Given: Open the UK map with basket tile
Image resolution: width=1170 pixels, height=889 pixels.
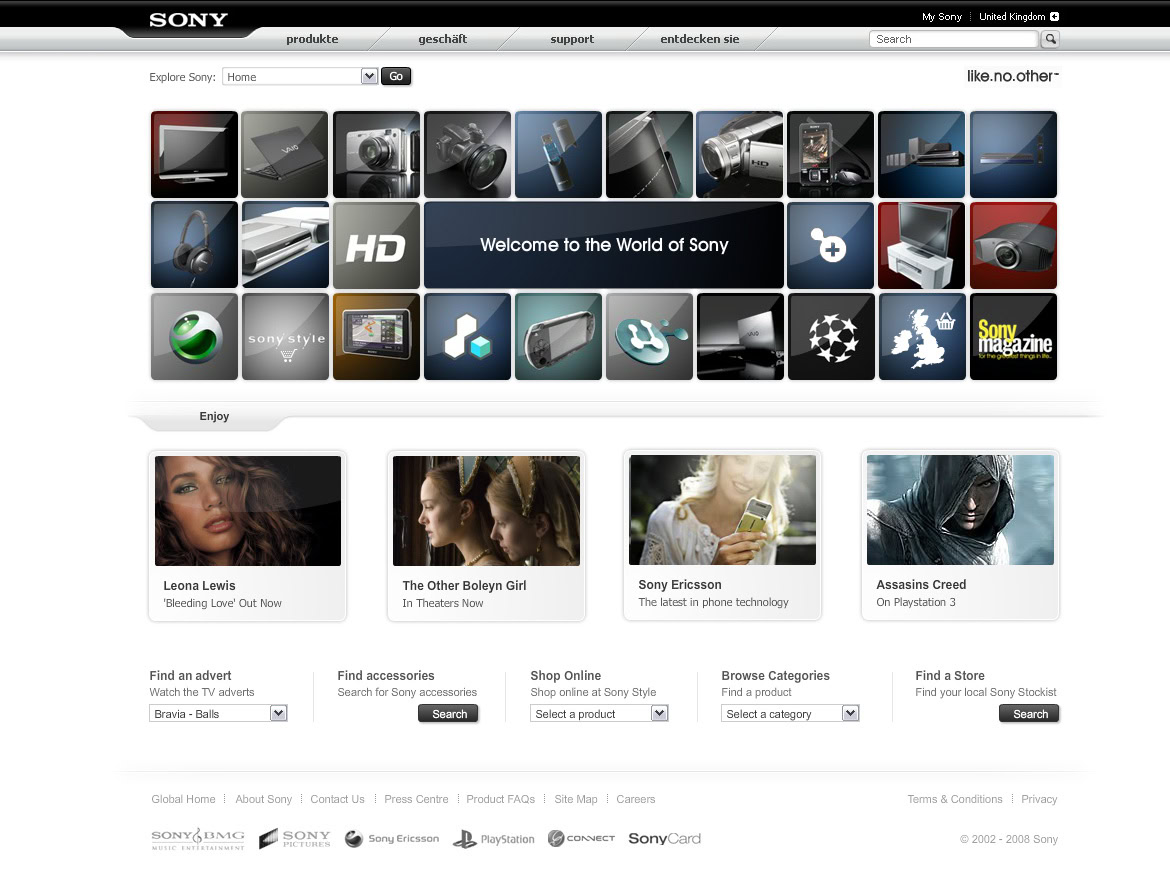Looking at the screenshot, I should click(x=922, y=336).
